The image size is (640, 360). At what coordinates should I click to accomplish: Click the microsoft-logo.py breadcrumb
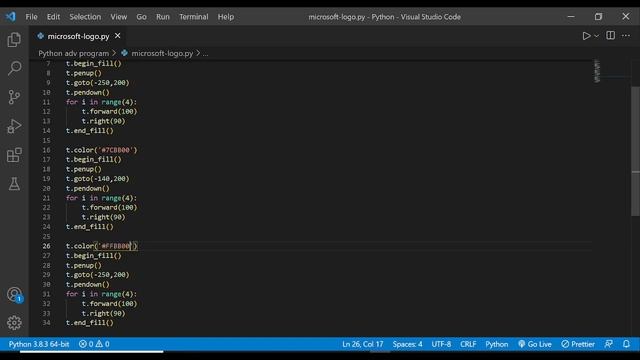(162, 53)
